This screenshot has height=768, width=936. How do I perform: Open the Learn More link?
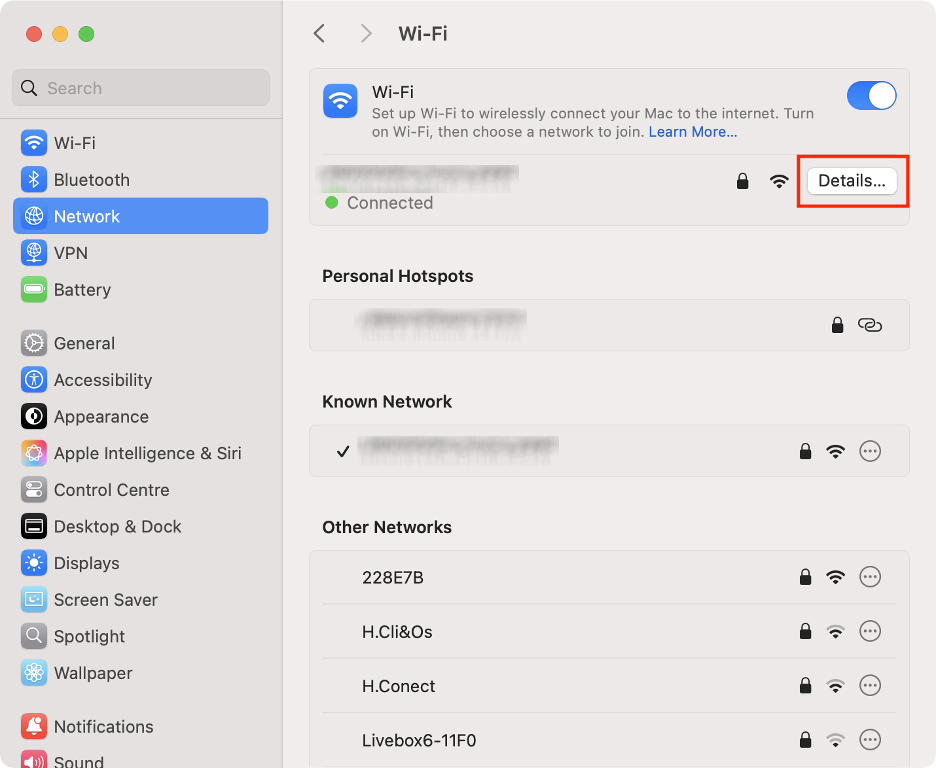[692, 131]
